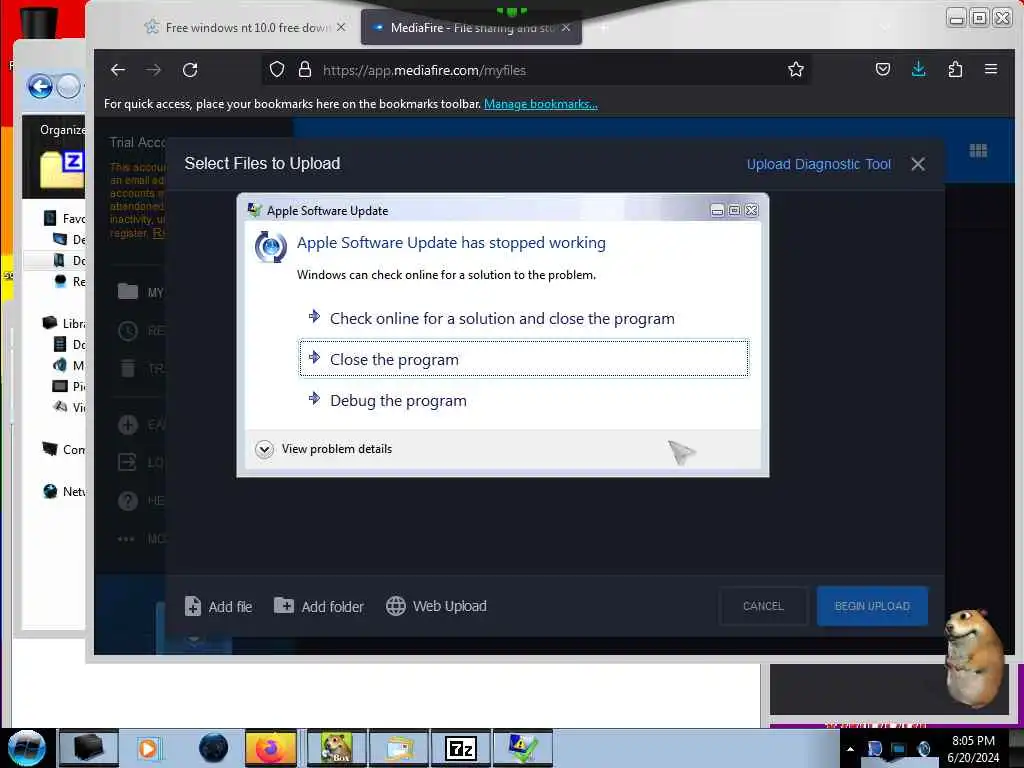The width and height of the screenshot is (1024, 768).
Task: Open the Firefox downloads panel
Action: pos(918,69)
